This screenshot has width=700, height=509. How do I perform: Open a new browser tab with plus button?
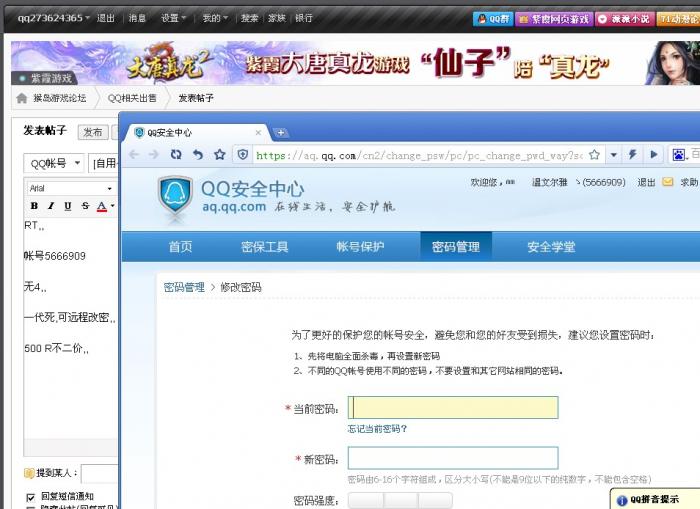(x=280, y=133)
